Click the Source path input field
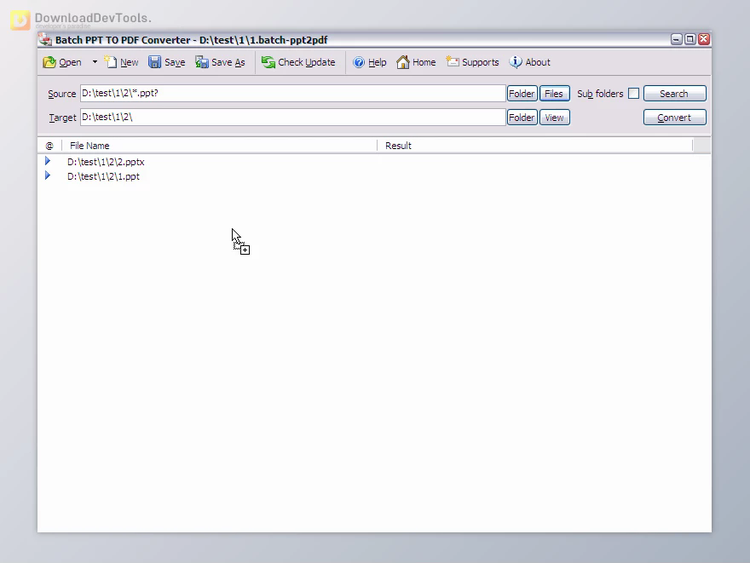This screenshot has height=563, width=750. coord(293,93)
